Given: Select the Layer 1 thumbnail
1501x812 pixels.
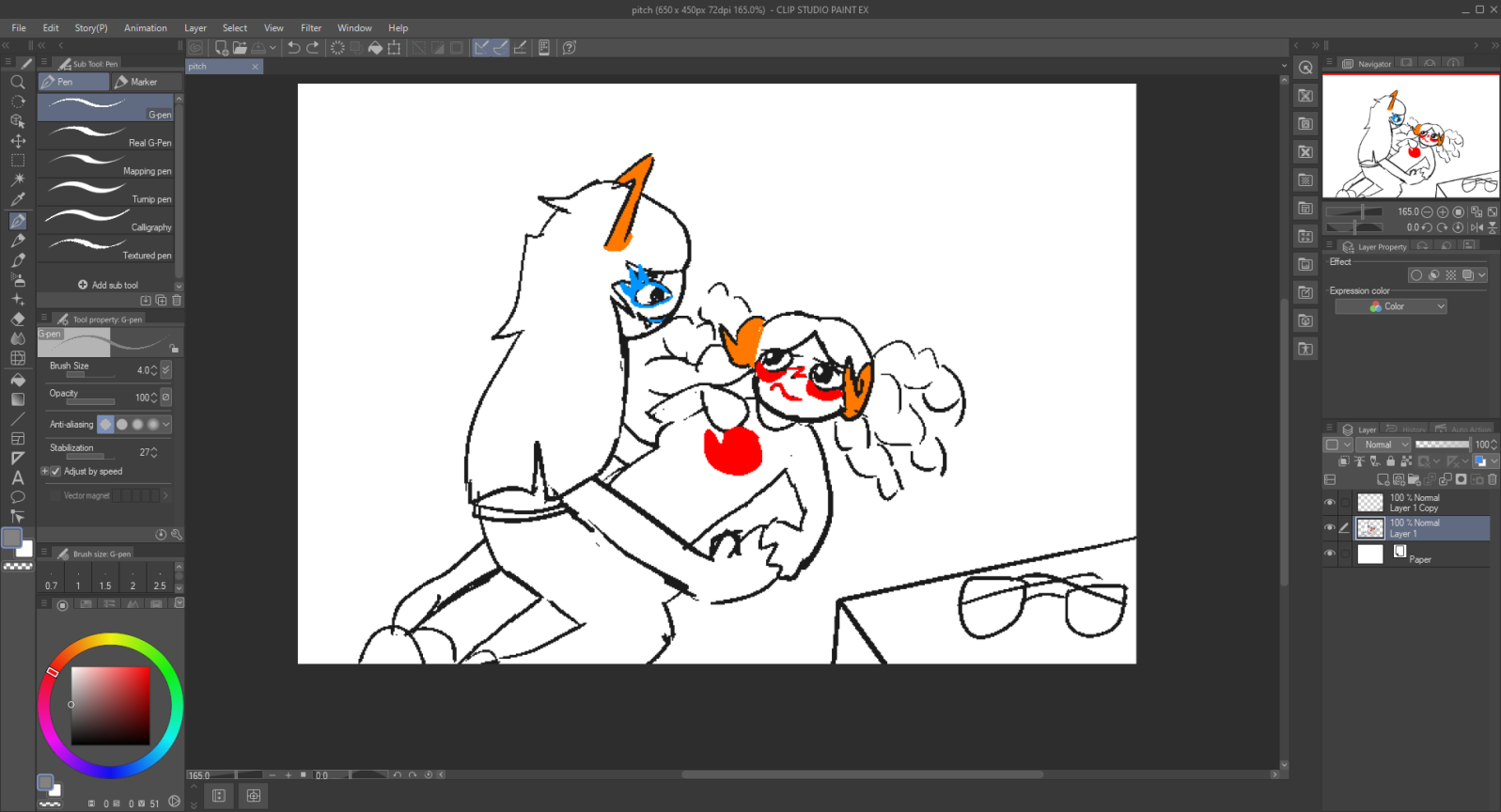Looking at the screenshot, I should [x=1370, y=528].
